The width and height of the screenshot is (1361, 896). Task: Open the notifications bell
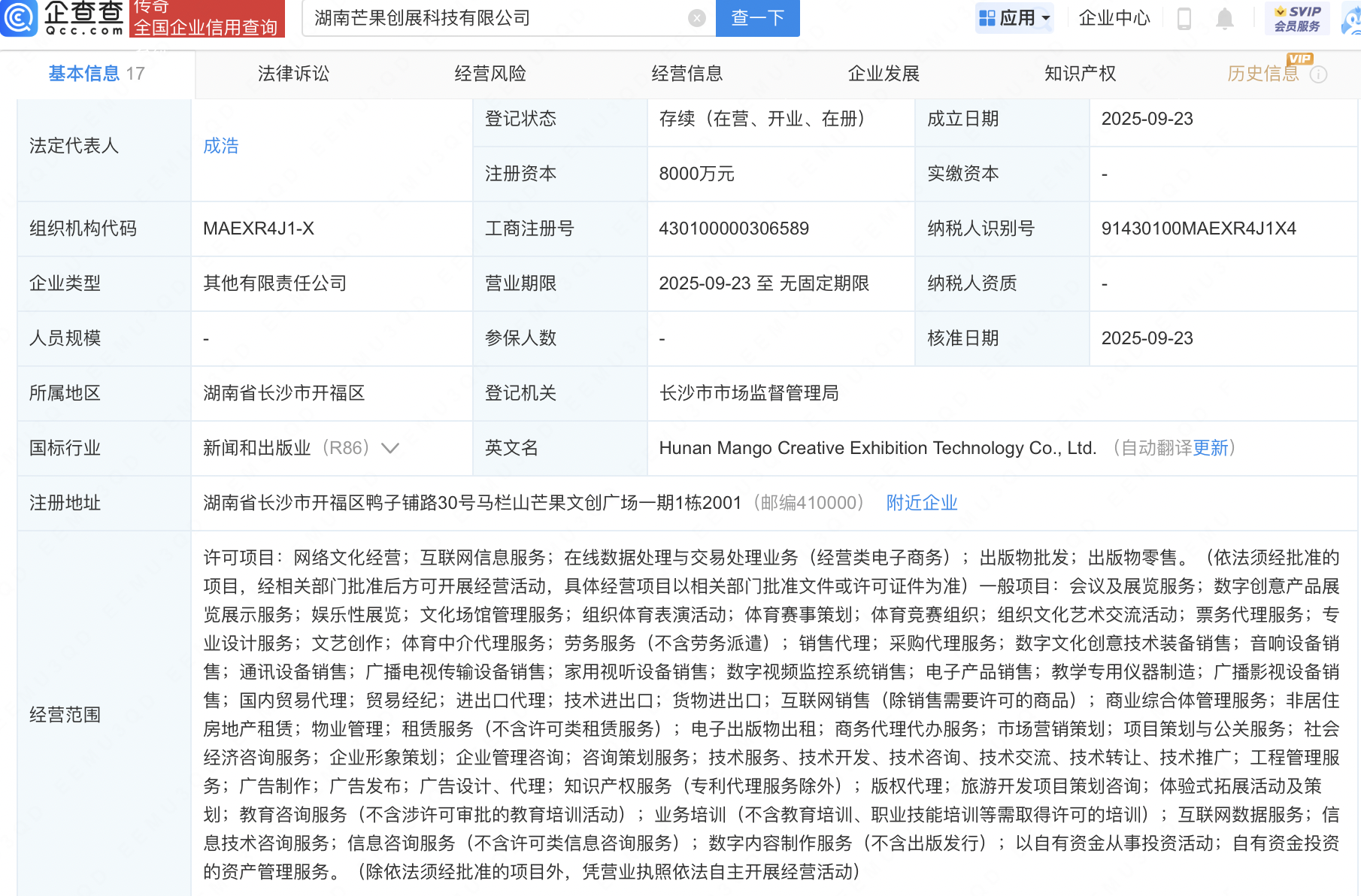1225,18
